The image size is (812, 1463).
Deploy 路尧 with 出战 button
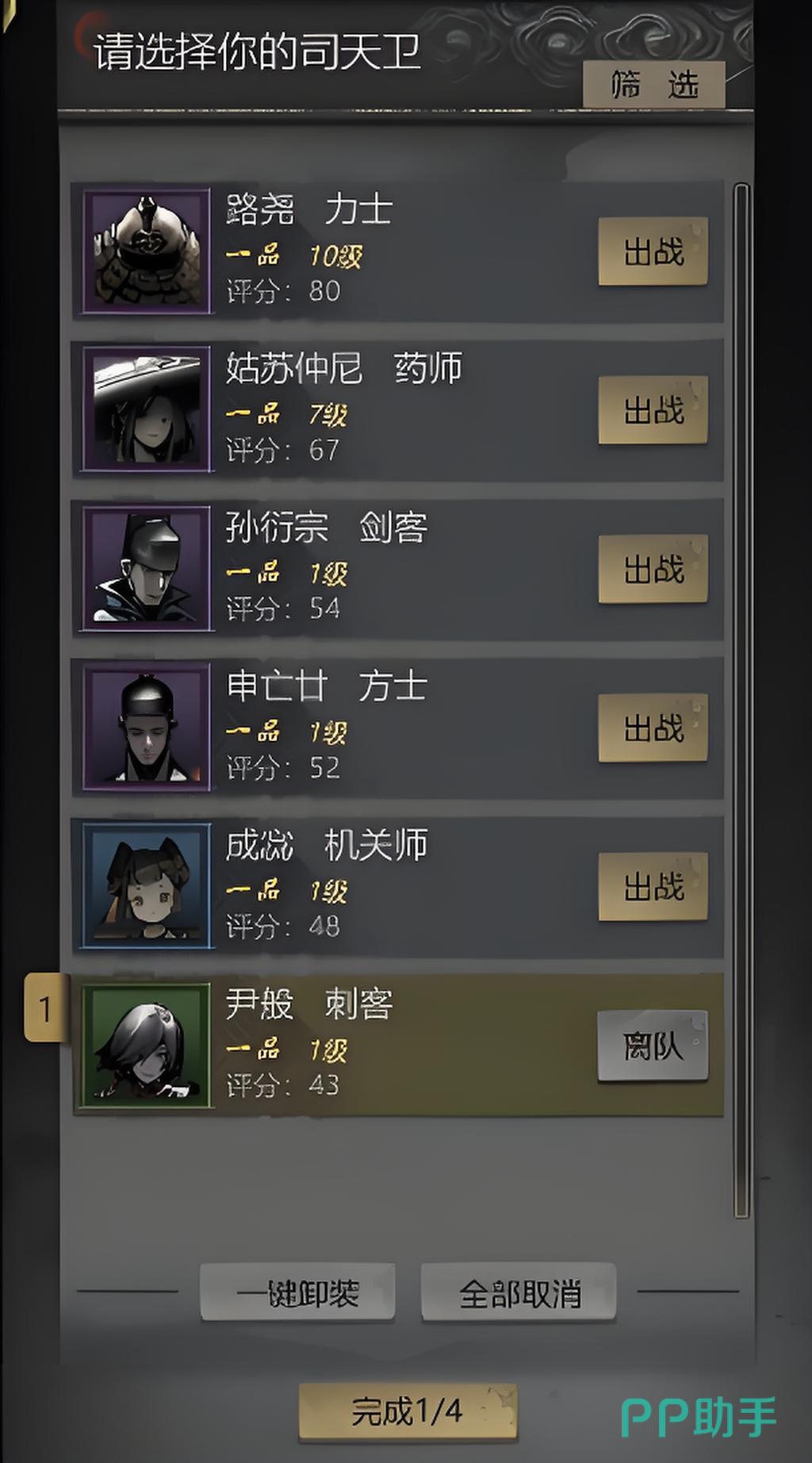click(653, 252)
